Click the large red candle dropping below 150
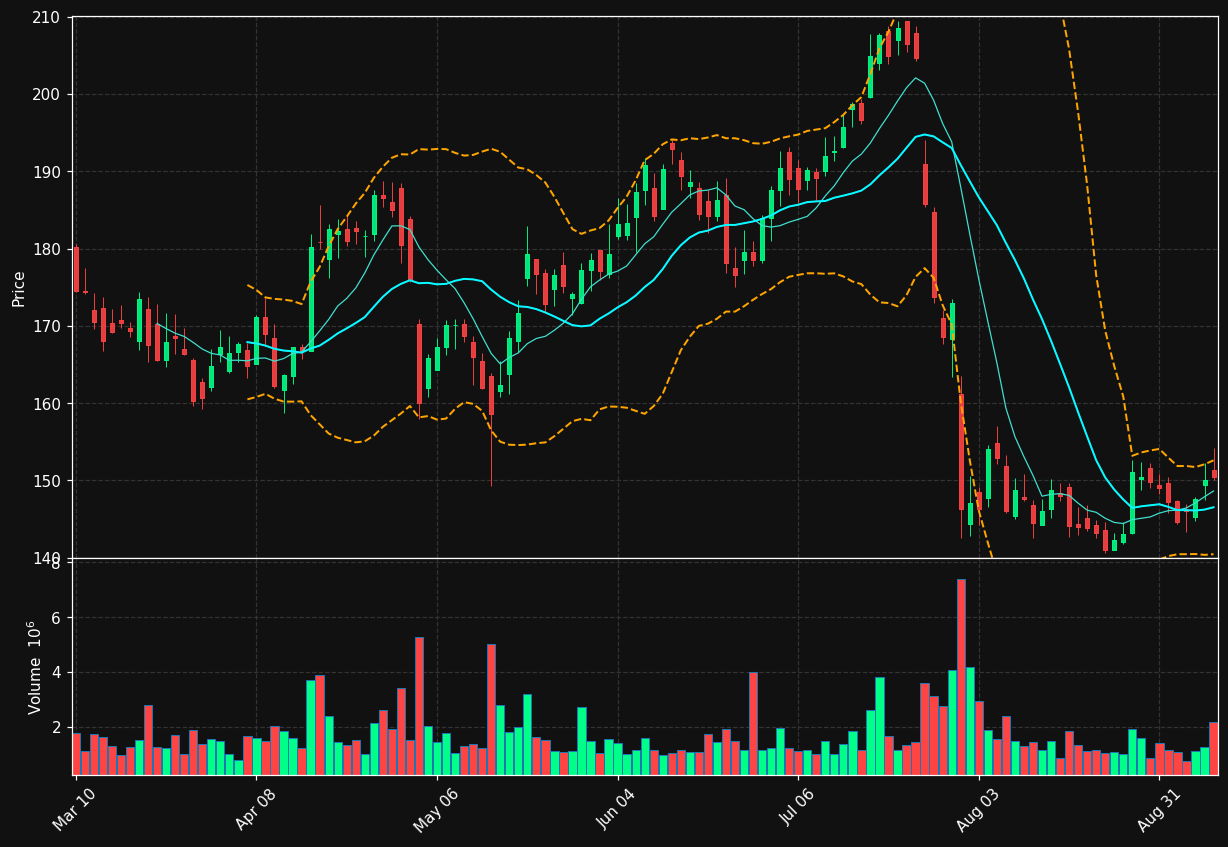 (961, 452)
